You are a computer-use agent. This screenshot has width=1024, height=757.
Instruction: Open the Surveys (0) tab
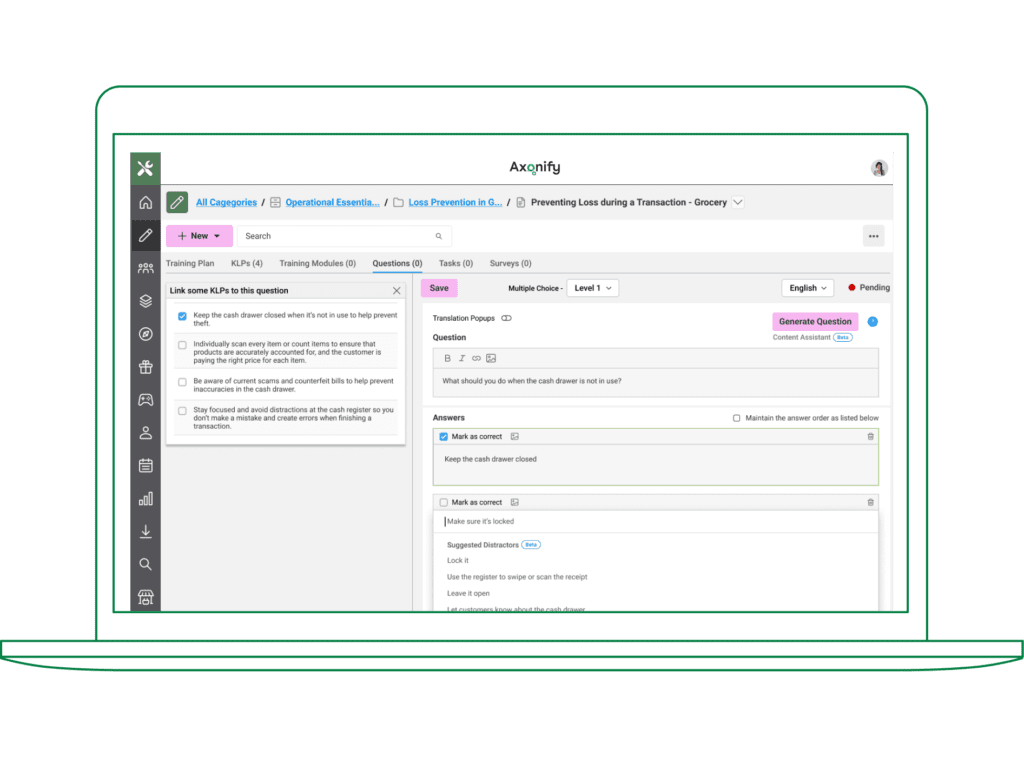pyautogui.click(x=510, y=263)
